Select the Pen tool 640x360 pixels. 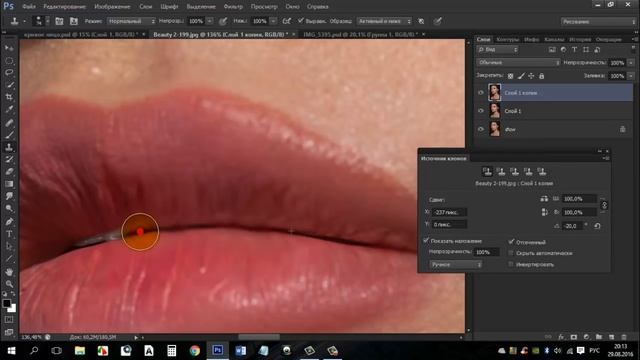[9, 222]
